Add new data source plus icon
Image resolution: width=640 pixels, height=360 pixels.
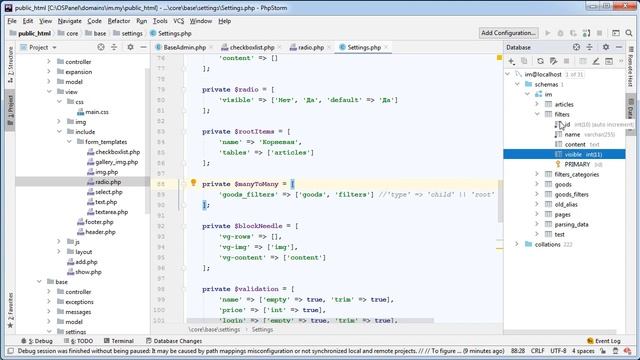pyautogui.click(x=511, y=61)
